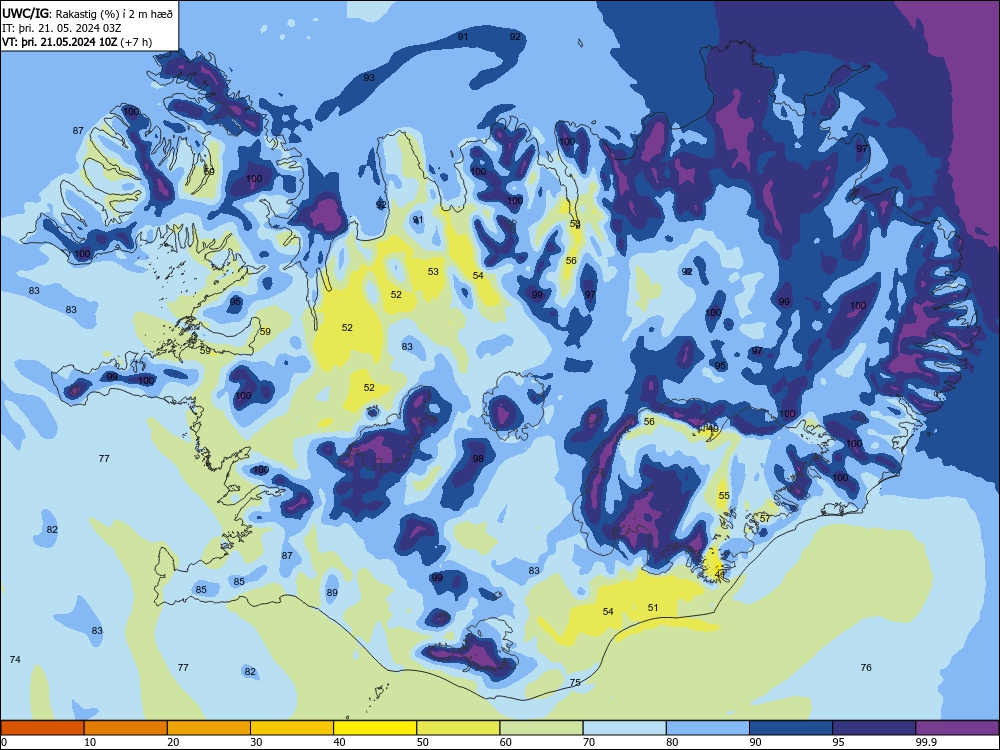Screen dimensions: 1000x750
Task: Click the legend scale label 99.9
Action: pyautogui.click(x=926, y=742)
